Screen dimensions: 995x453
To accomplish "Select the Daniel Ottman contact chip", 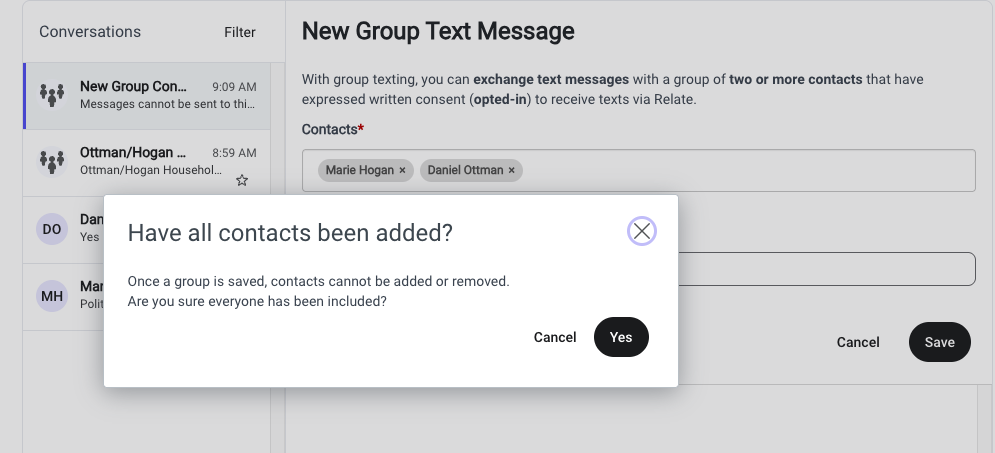I will click(465, 170).
